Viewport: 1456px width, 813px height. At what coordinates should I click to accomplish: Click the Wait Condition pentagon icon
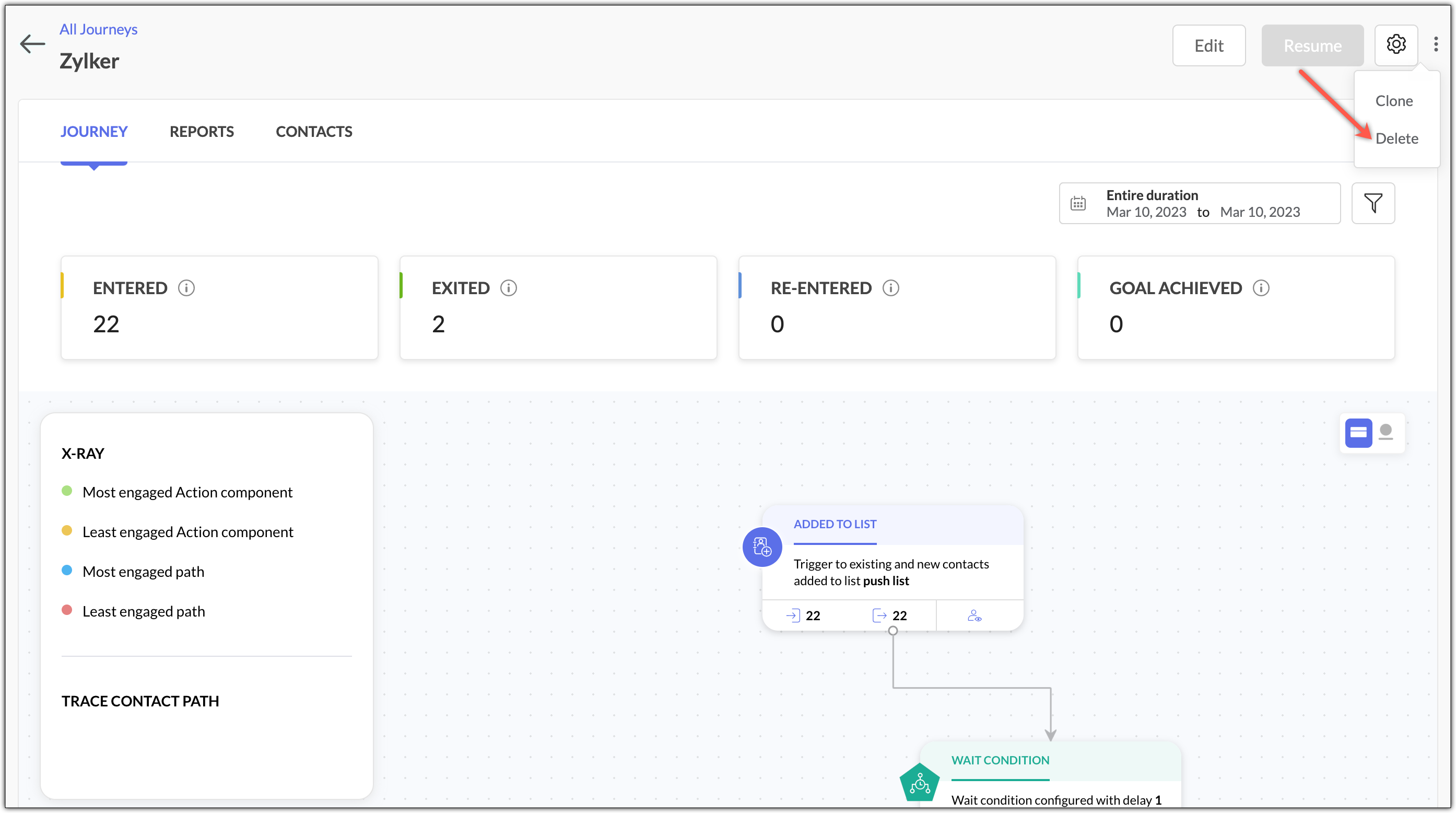coord(920,784)
